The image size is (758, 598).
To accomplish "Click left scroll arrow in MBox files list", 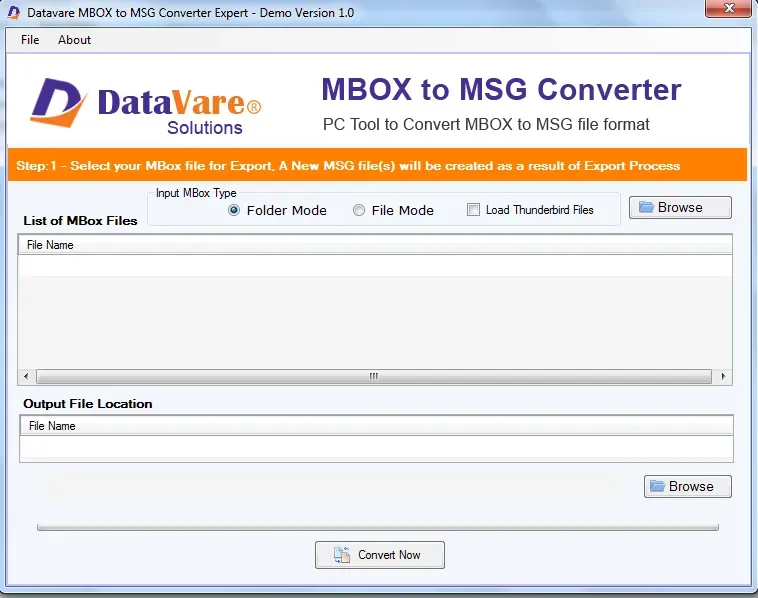I will coord(26,376).
